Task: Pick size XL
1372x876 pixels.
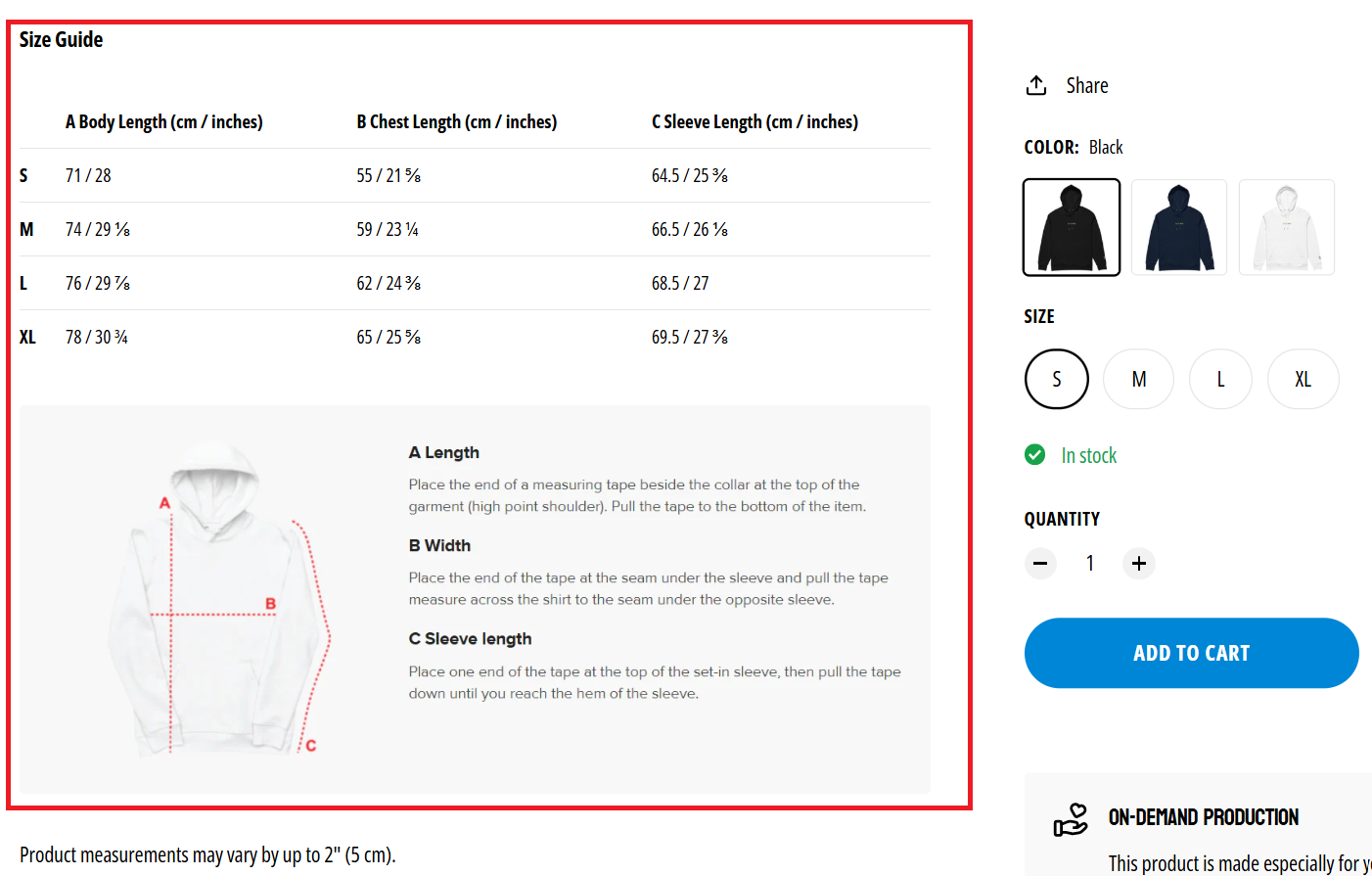Action: 1303,379
